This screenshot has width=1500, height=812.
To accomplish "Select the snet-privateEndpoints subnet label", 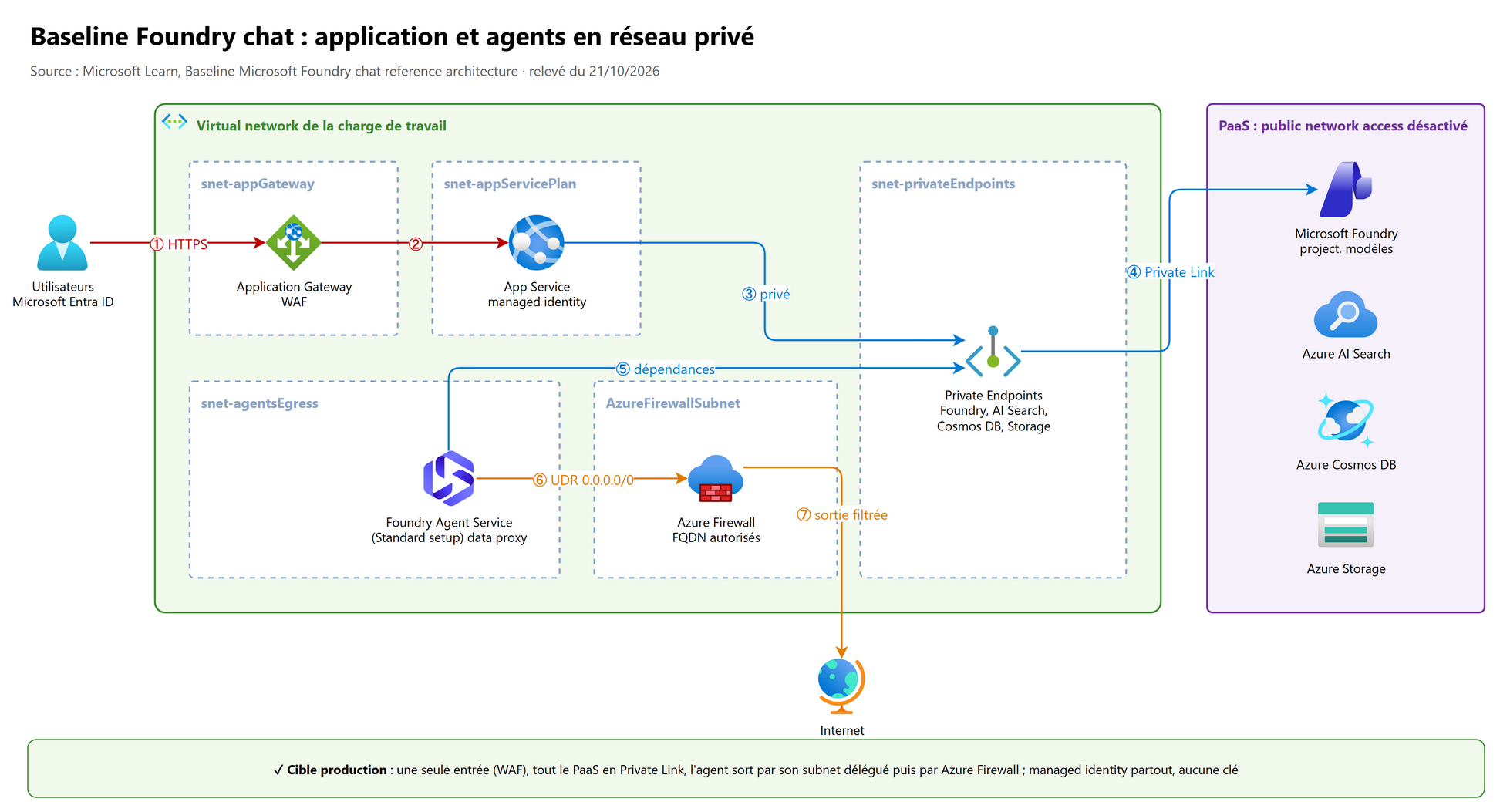I will pos(943,184).
